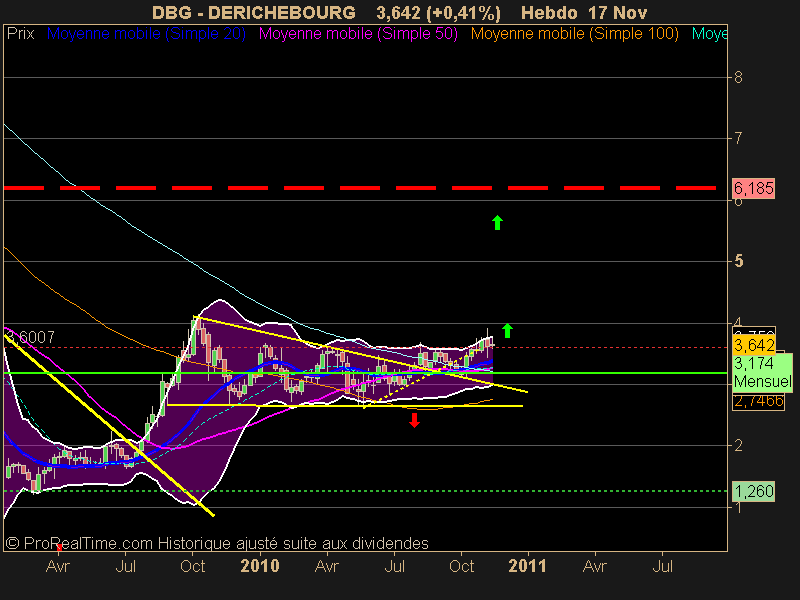
Task: Click the green up arrow beside the latest candle
Action: click(507, 331)
